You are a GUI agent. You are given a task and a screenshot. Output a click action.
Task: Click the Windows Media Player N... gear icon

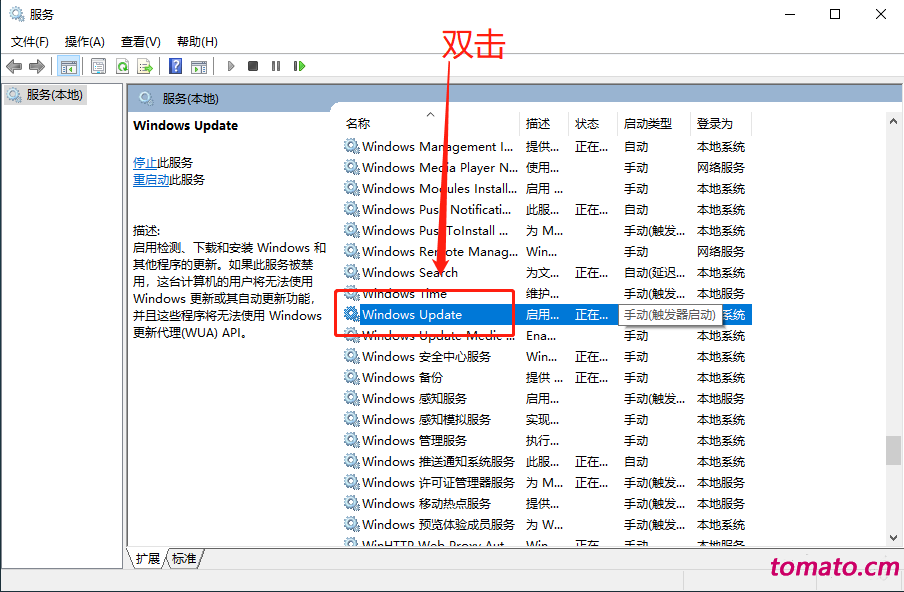pyautogui.click(x=352, y=167)
